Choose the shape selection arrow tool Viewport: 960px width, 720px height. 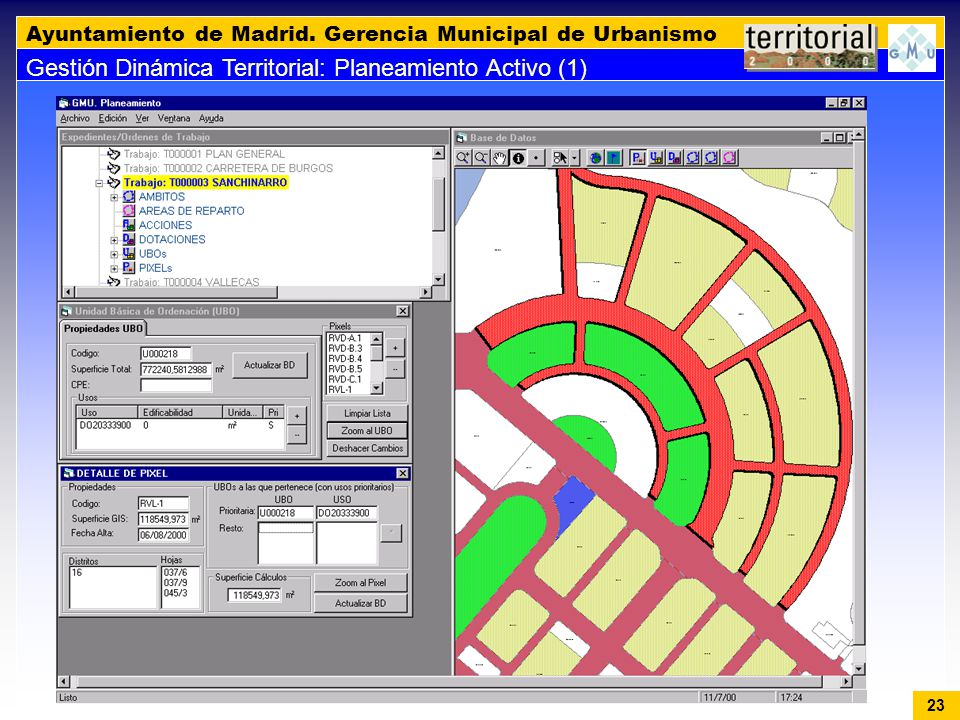(560, 158)
